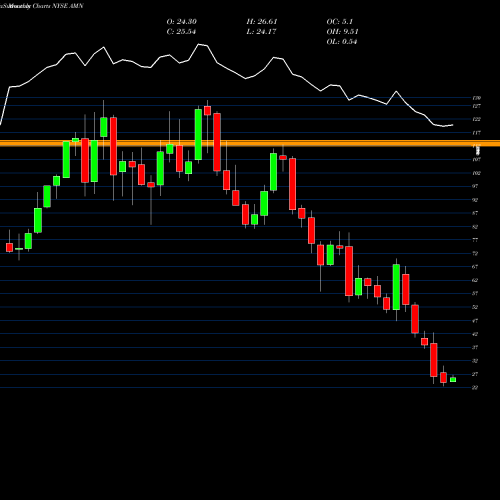Click the 32 price axis label
The height and width of the screenshot is (500, 500).
pyautogui.click(x=475, y=361)
